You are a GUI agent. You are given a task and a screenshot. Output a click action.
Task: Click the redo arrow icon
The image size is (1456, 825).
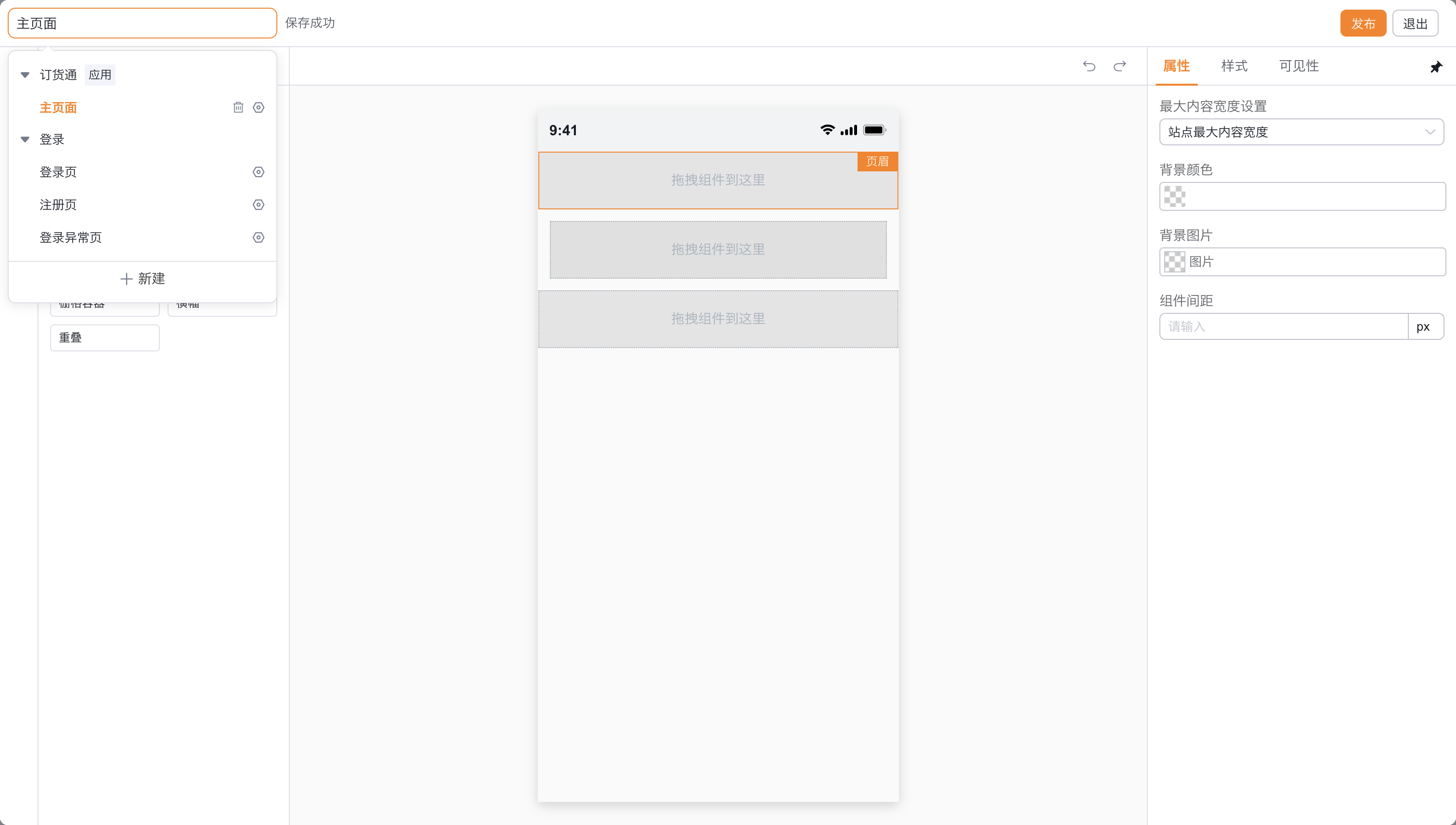tap(1119, 66)
